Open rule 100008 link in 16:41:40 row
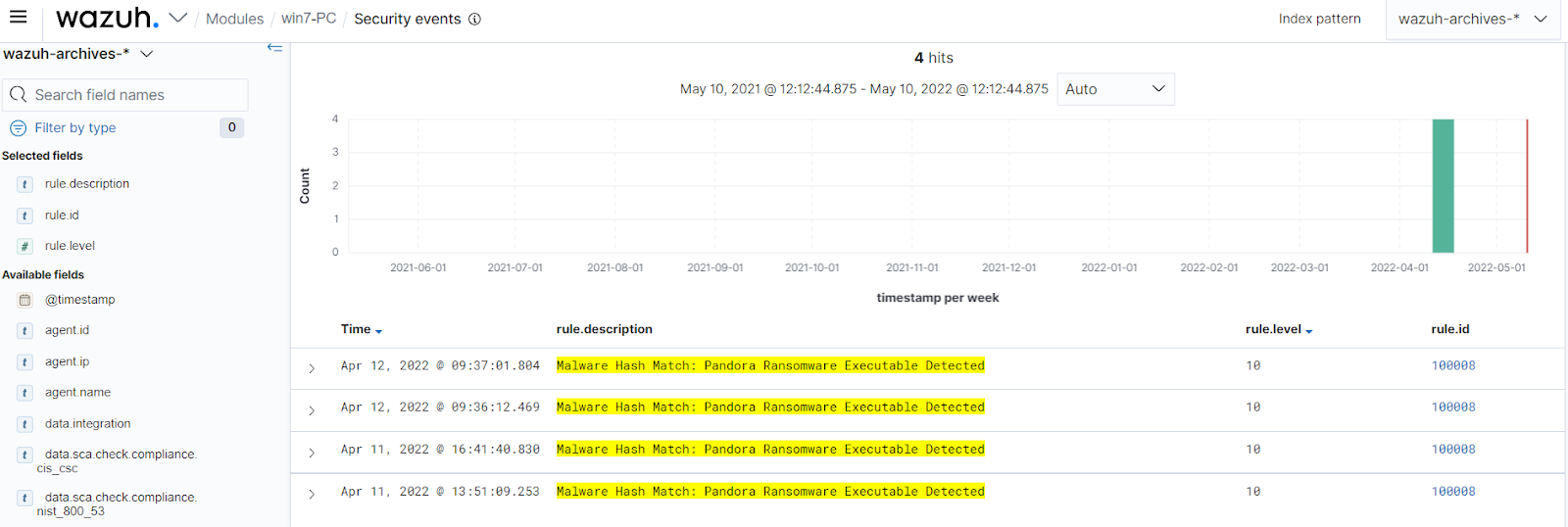 point(1453,449)
